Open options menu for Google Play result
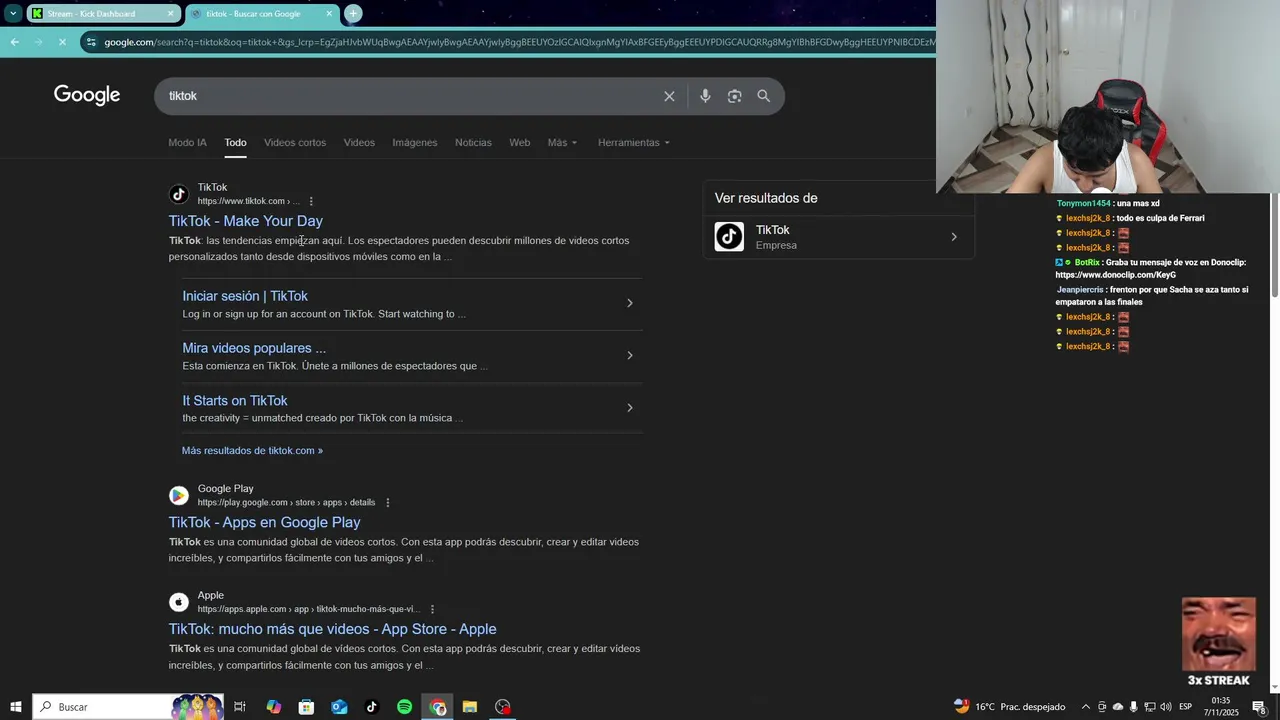 tap(388, 503)
